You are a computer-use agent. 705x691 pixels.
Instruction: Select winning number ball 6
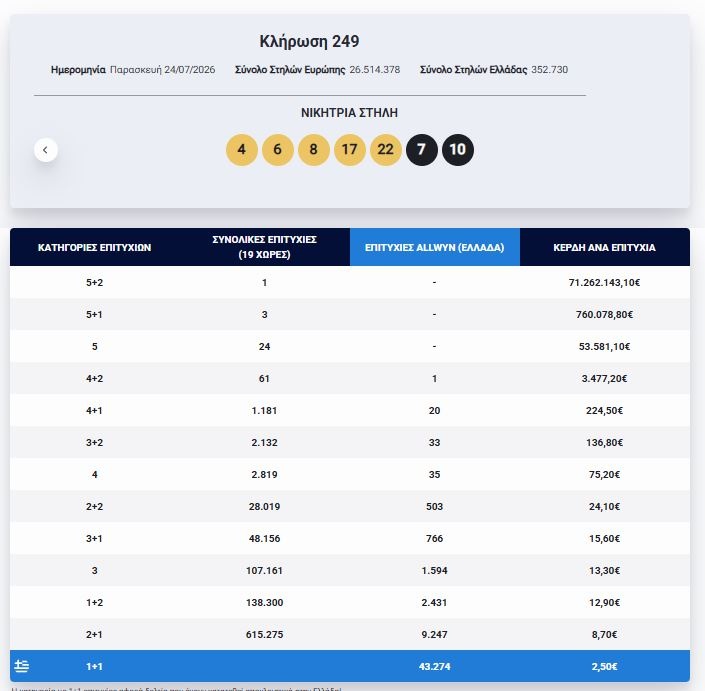(277, 150)
